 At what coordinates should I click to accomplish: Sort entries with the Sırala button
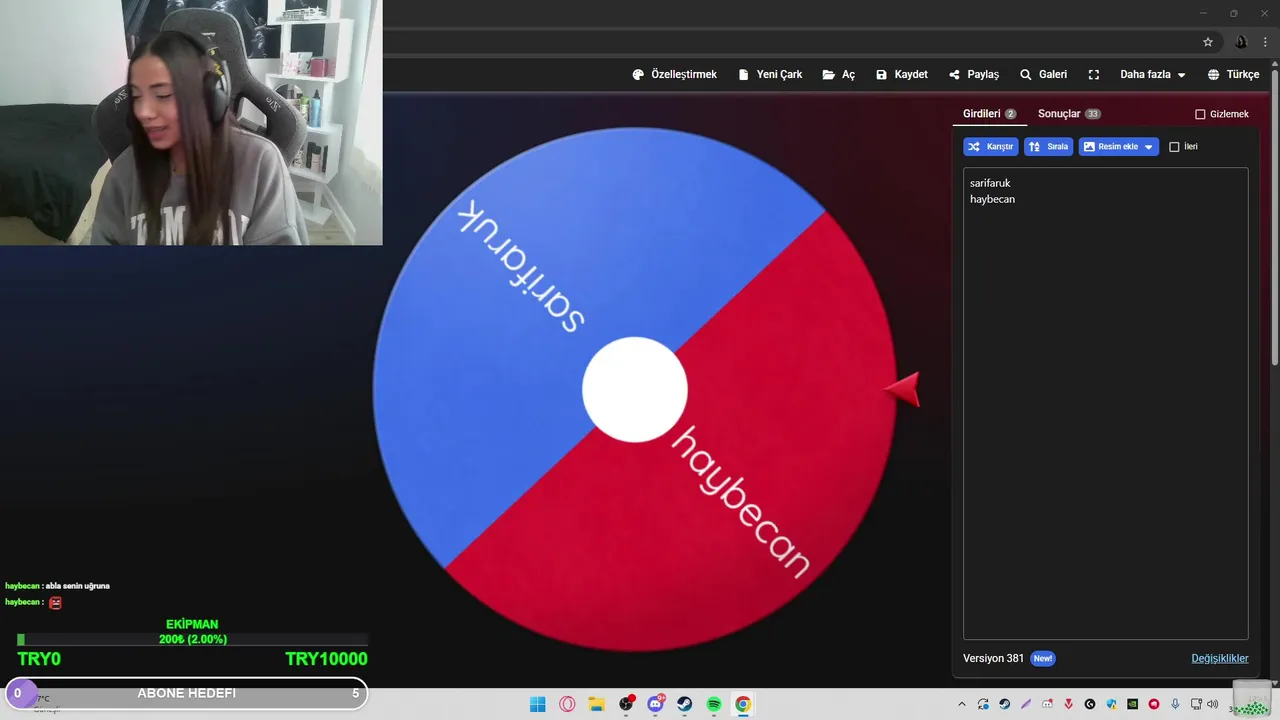pyautogui.click(x=1048, y=147)
